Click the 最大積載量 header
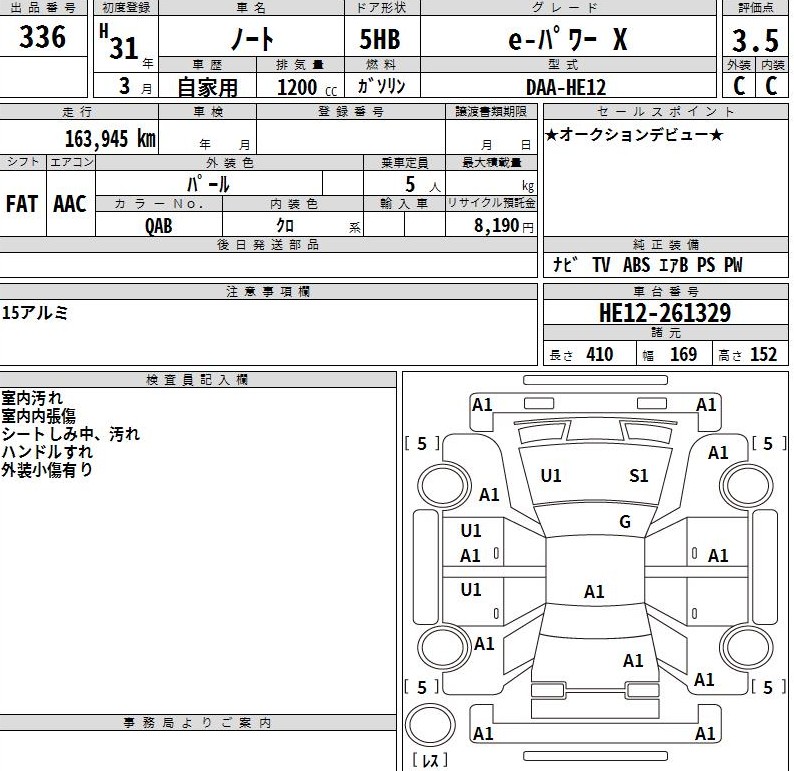This screenshot has height=771, width=794. pos(492,163)
